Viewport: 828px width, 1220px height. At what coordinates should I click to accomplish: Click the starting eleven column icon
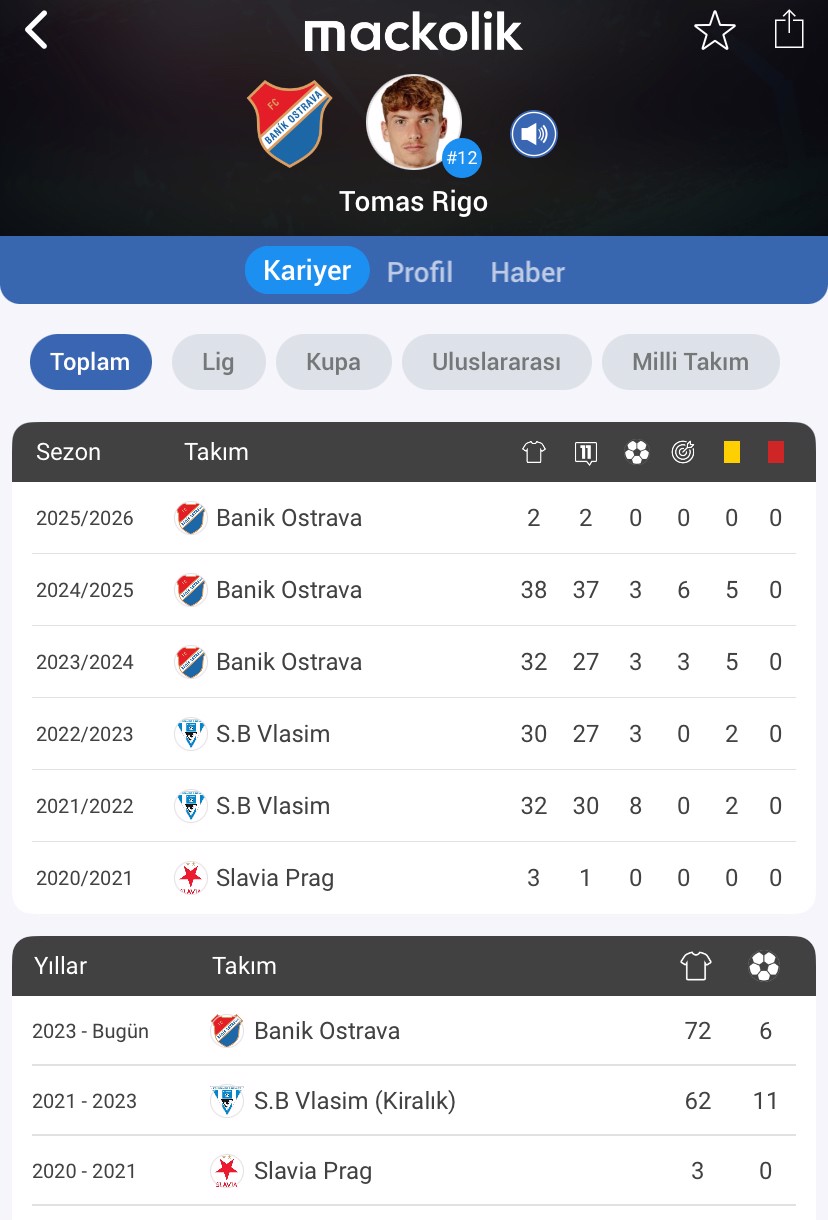pos(586,452)
